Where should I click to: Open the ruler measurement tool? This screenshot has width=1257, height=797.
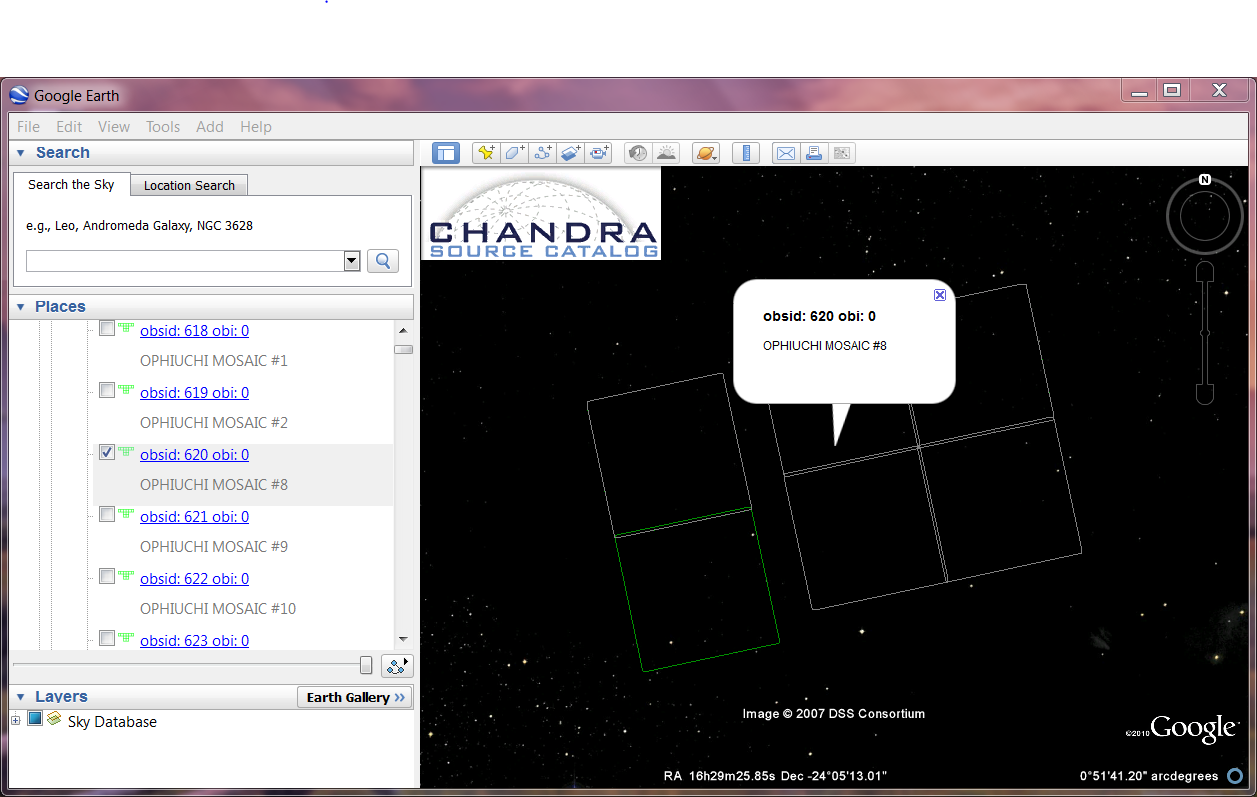click(745, 153)
